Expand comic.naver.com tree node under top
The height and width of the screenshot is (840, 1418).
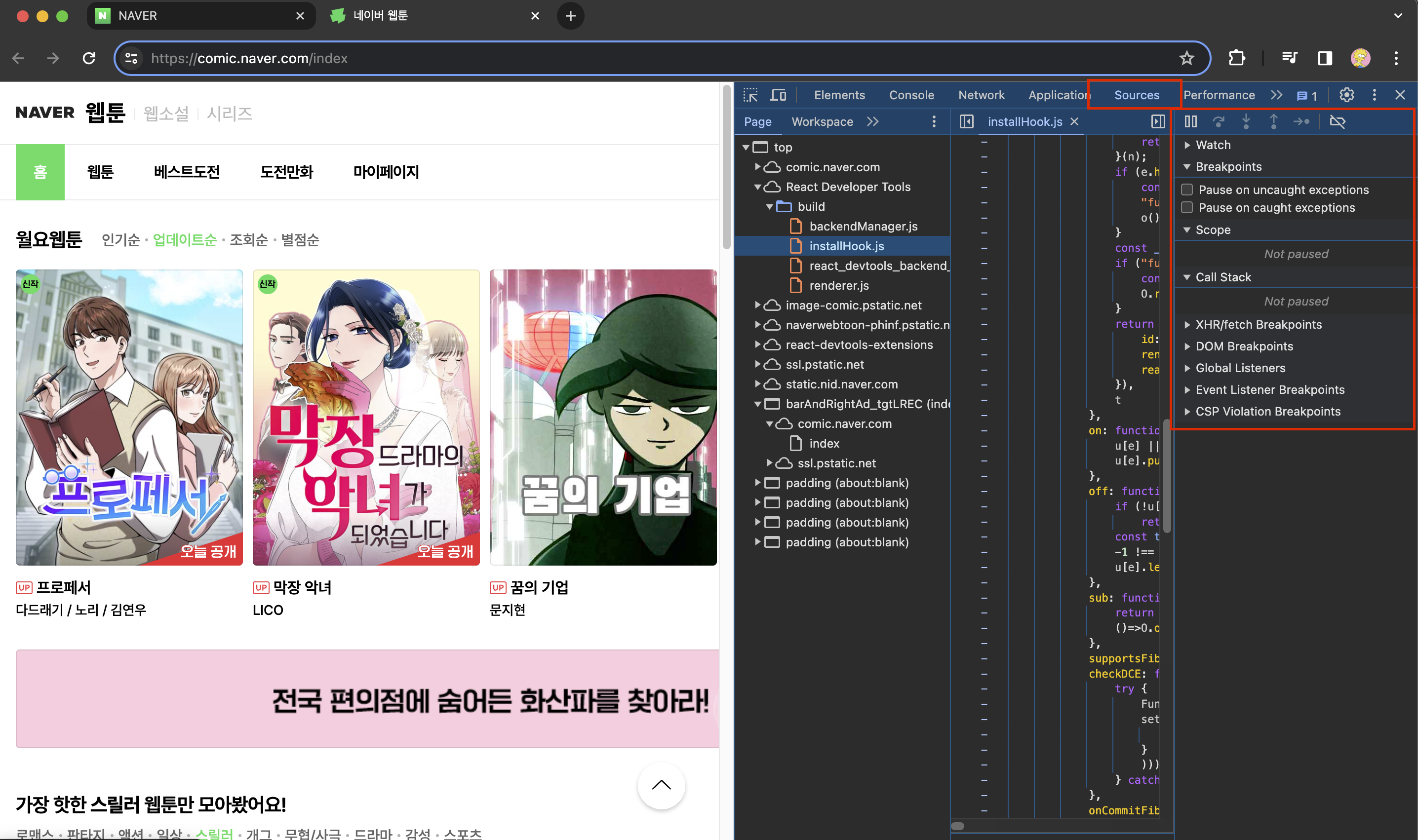coord(757,167)
